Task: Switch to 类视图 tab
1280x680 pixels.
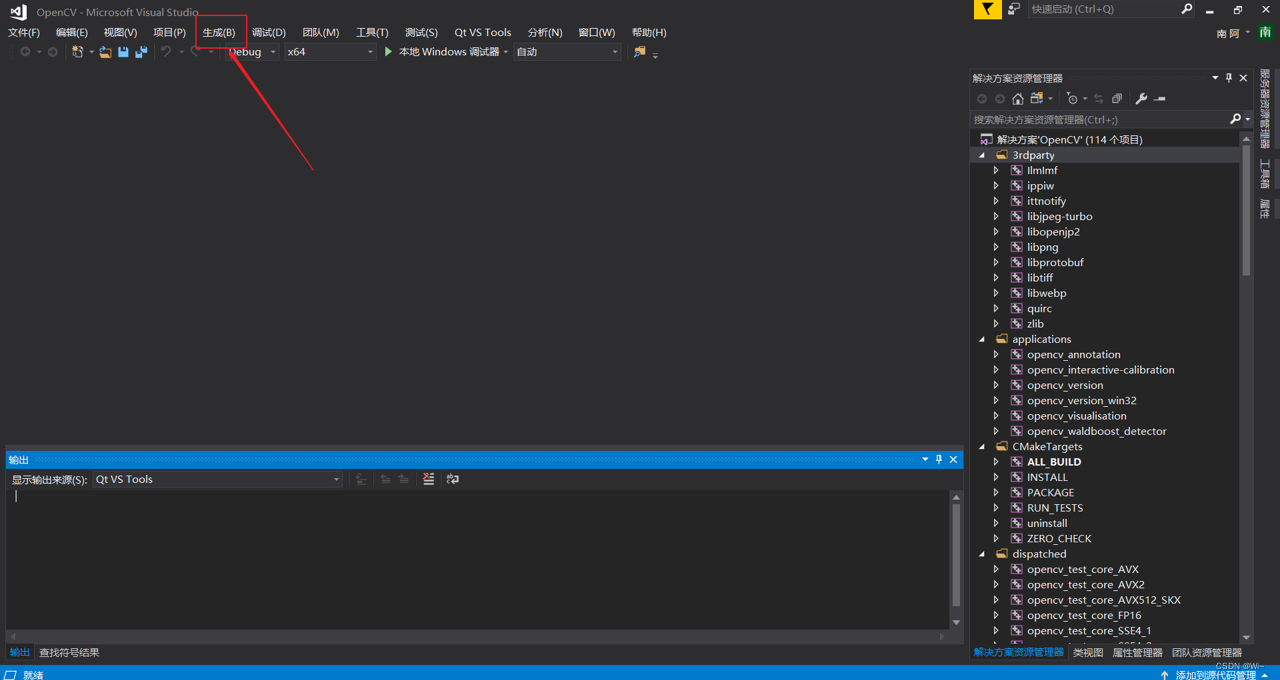Action: 1088,653
